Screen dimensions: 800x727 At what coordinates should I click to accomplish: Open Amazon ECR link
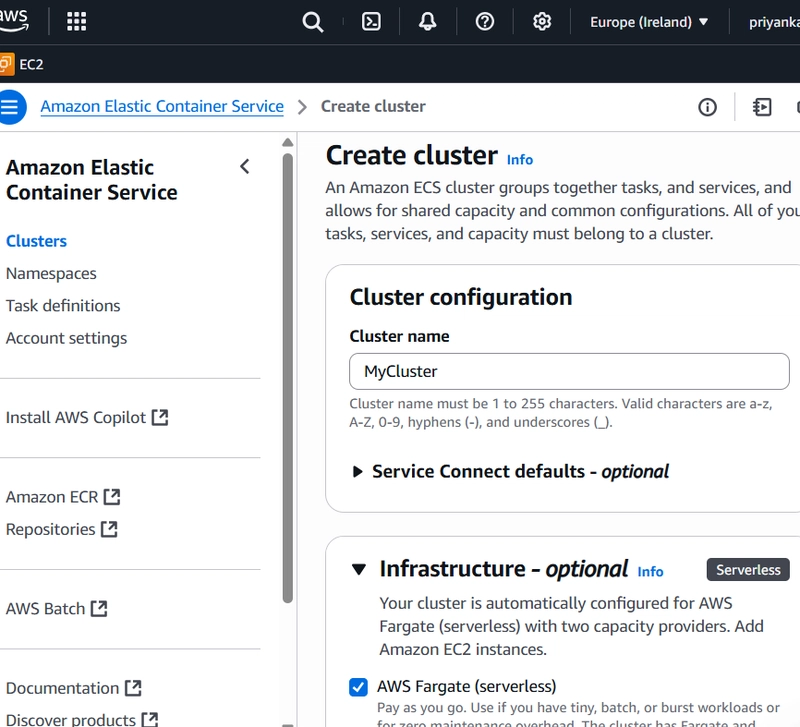pyautogui.click(x=52, y=497)
